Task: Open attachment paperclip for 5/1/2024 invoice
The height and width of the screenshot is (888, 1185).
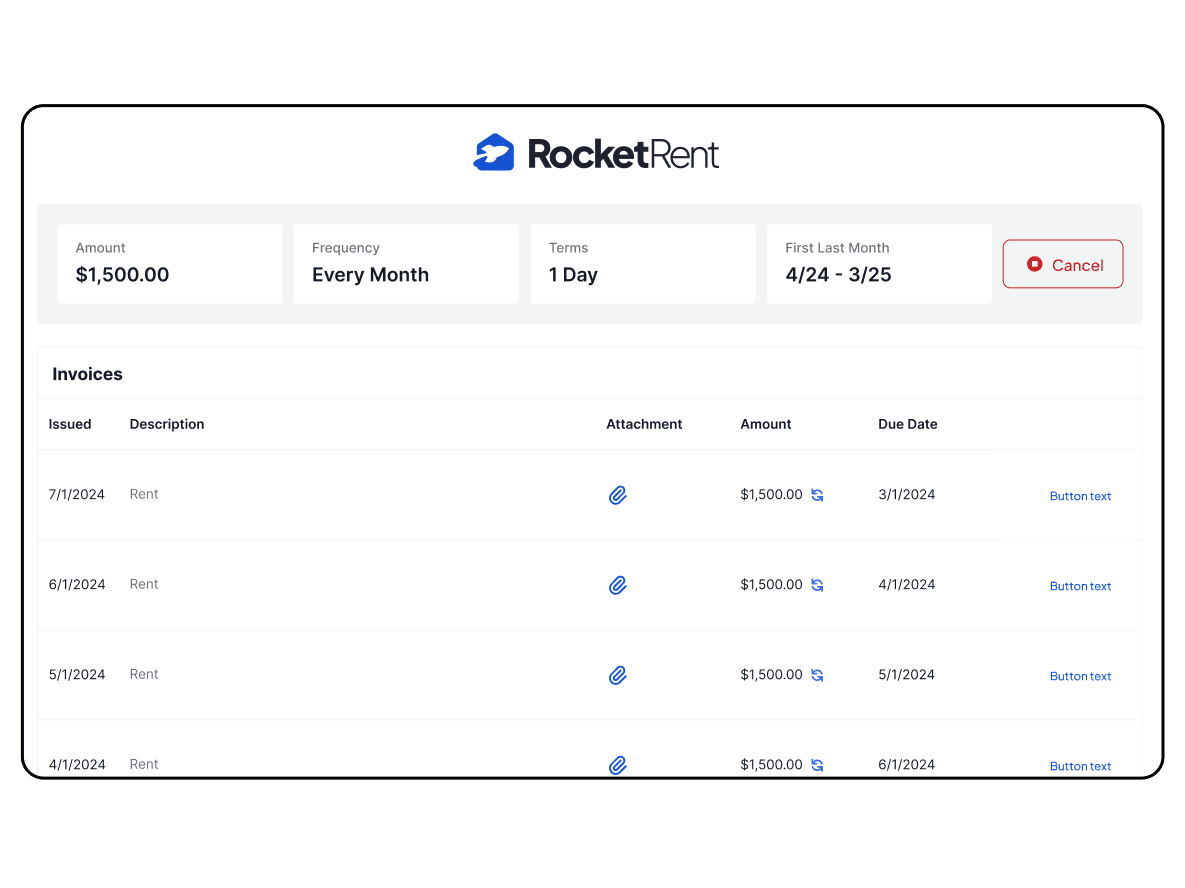Action: coord(618,675)
